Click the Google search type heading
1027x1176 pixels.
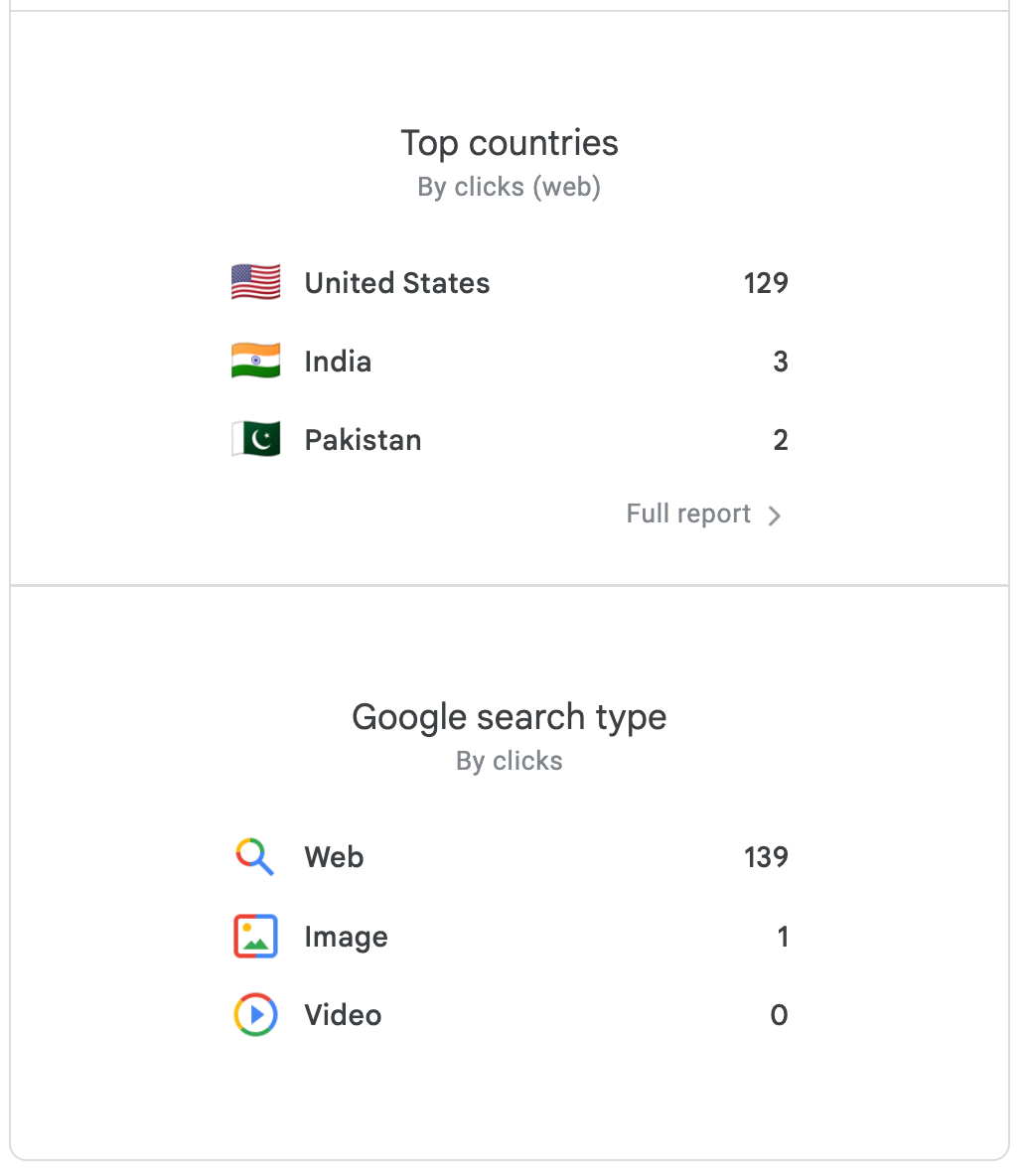(x=510, y=717)
